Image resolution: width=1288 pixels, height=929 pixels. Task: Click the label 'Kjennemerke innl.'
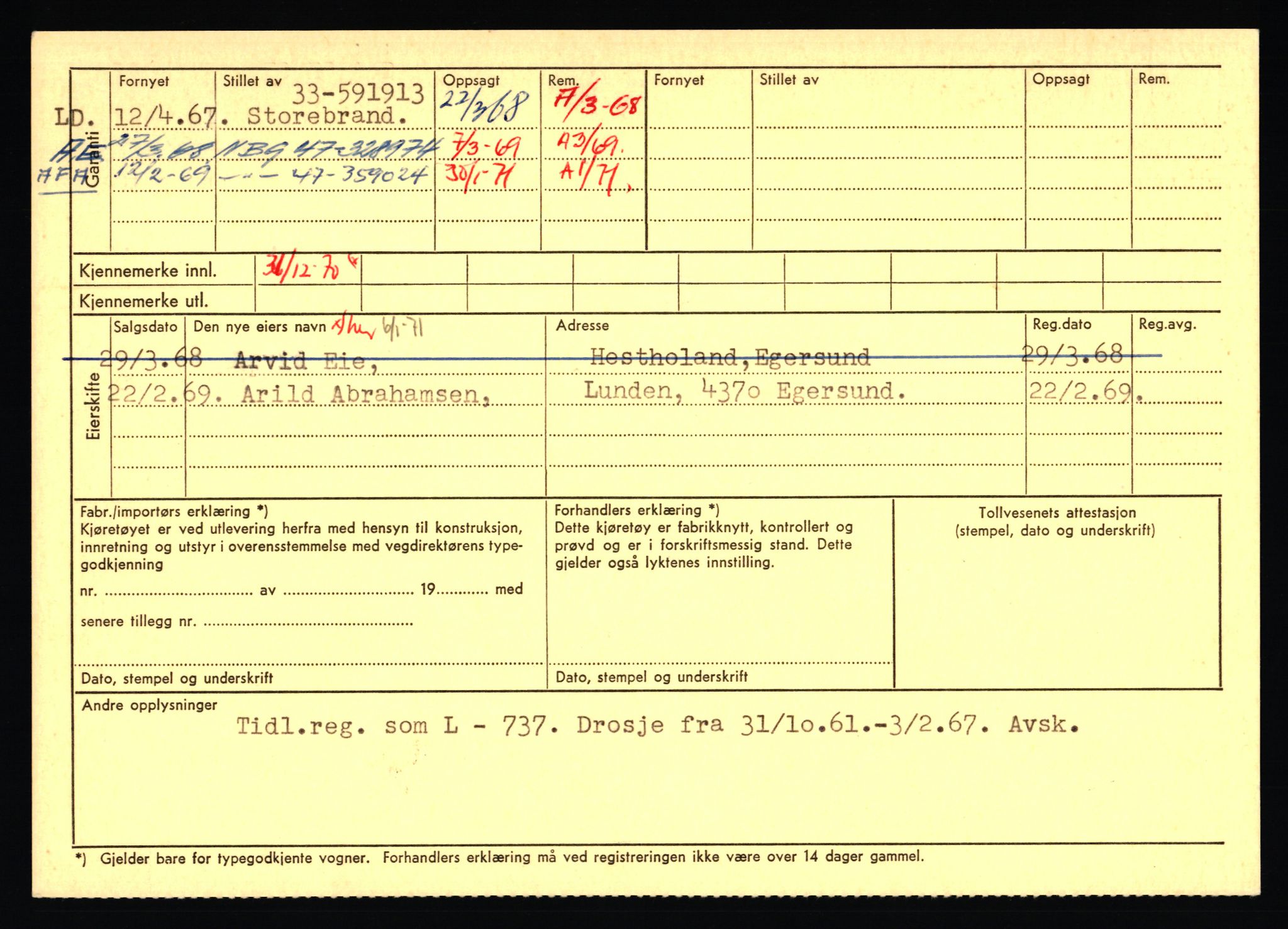tap(148, 271)
